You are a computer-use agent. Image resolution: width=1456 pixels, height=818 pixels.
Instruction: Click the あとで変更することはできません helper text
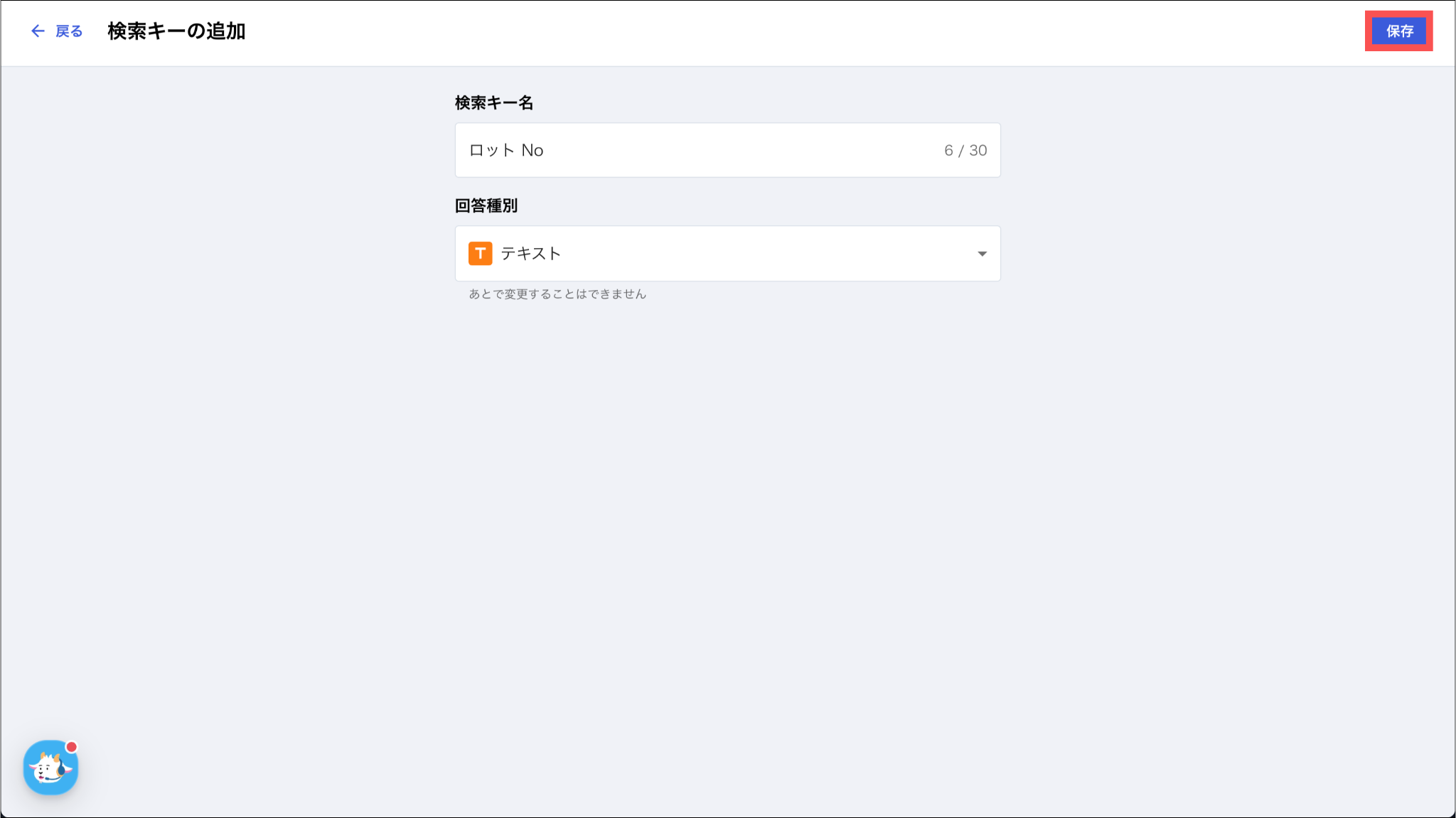click(557, 294)
